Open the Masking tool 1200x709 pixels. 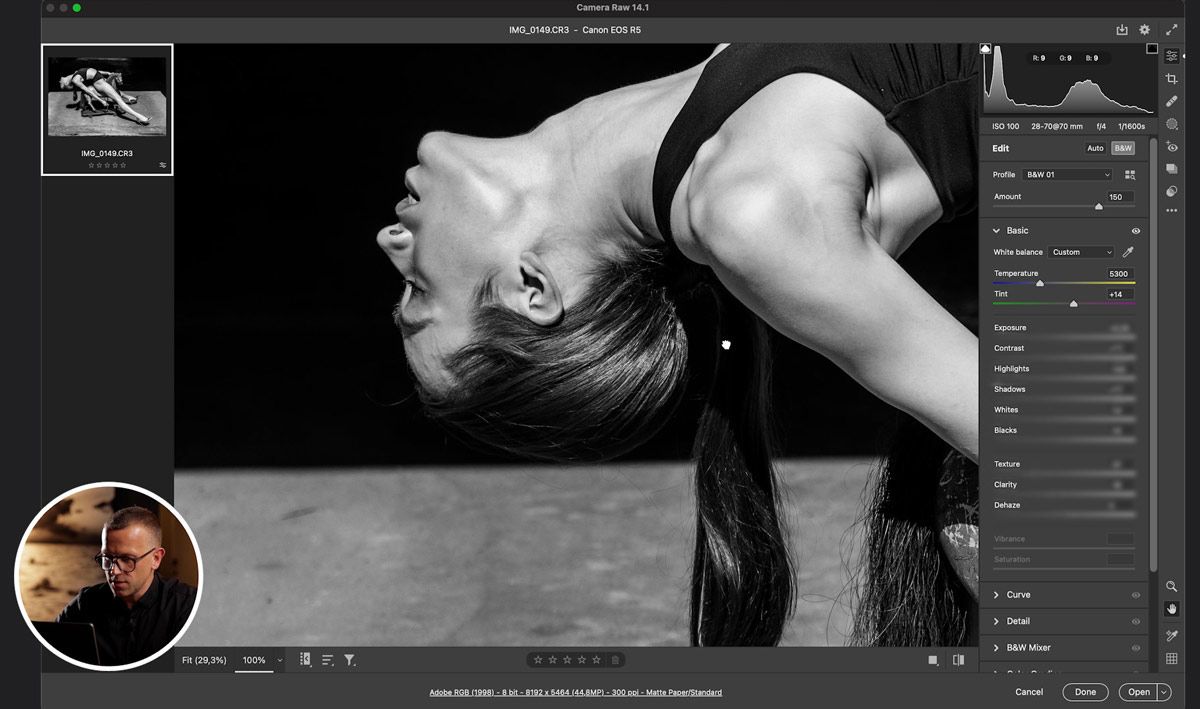(x=1172, y=124)
